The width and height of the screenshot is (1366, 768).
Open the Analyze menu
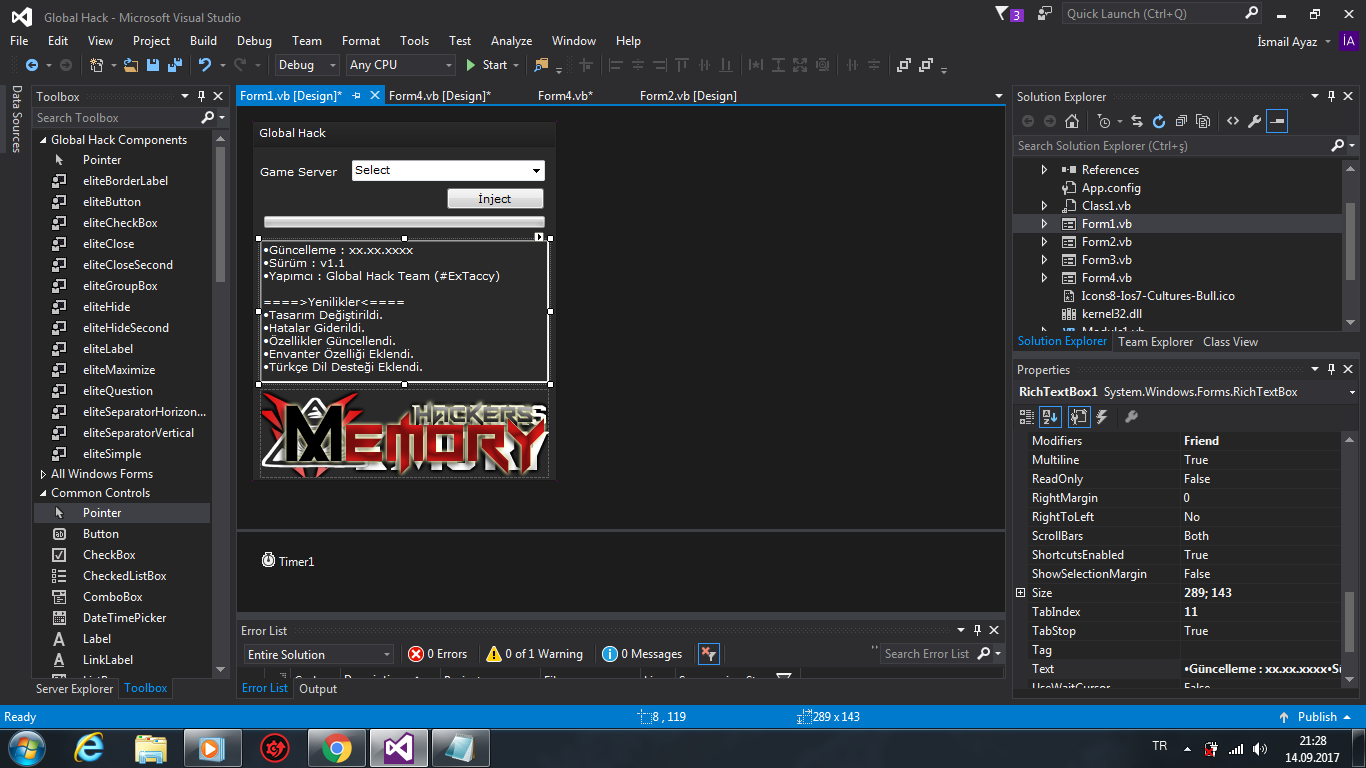(x=511, y=41)
